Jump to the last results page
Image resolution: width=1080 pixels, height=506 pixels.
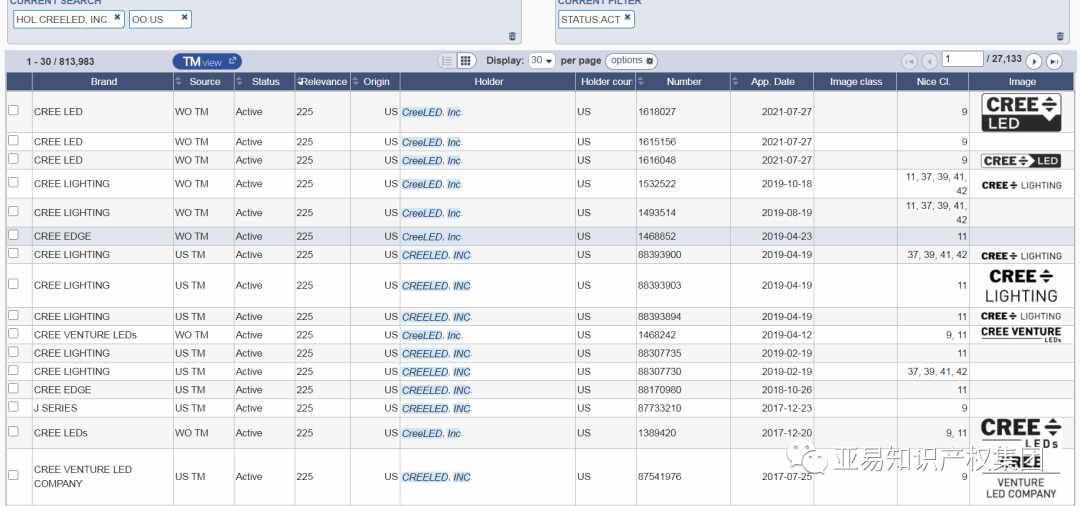click(1054, 61)
